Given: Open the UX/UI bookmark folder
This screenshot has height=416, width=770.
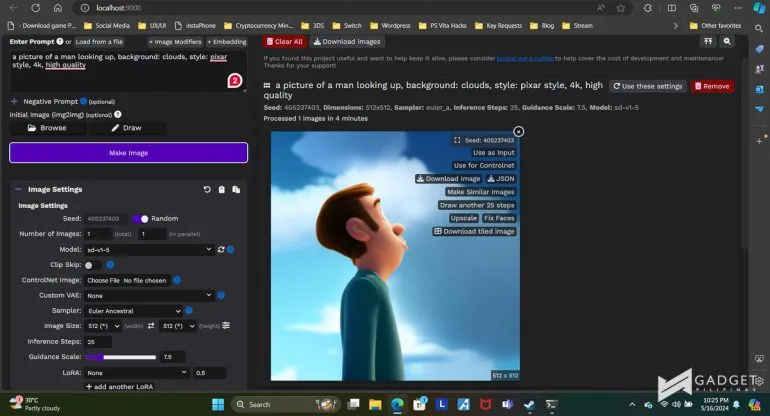Looking at the screenshot, I should point(152,26).
